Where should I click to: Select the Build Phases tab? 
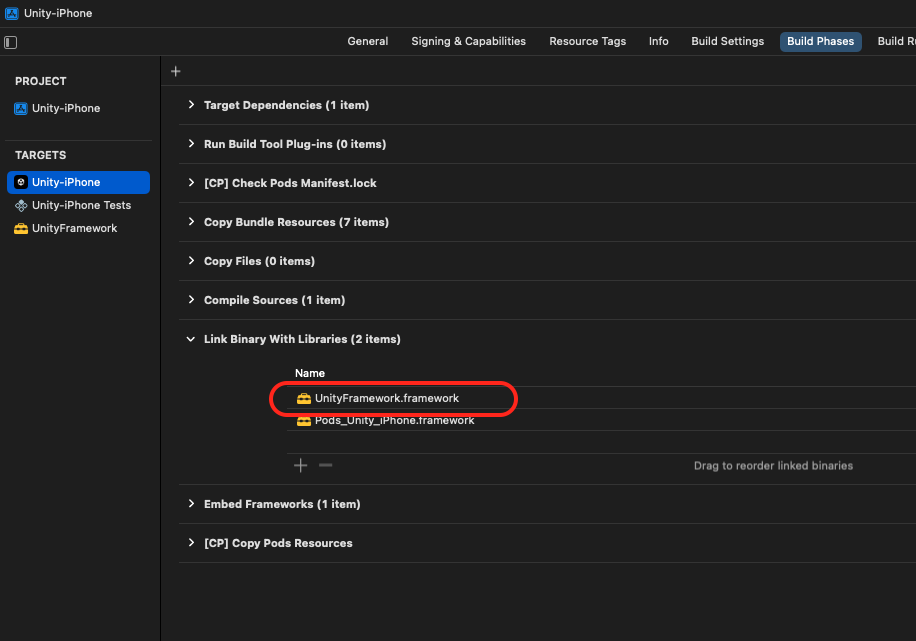pos(820,41)
